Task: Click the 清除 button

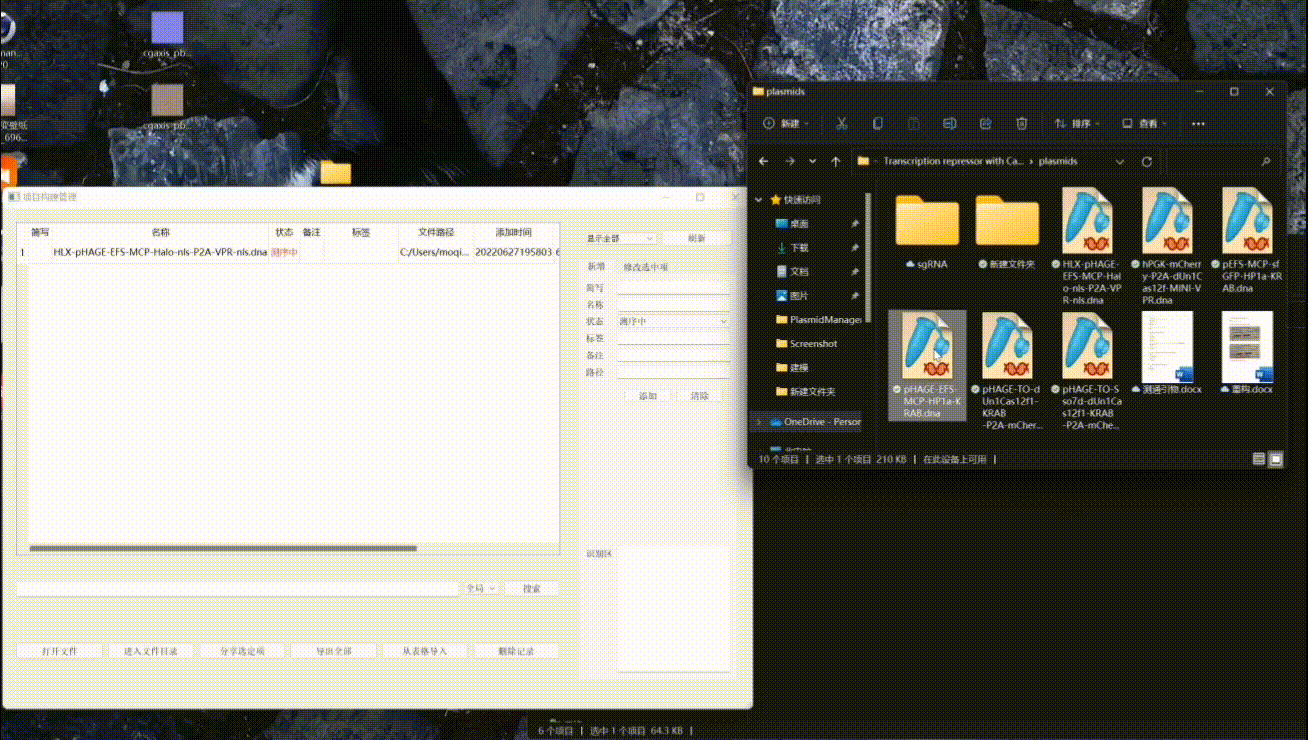Action: pyautogui.click(x=700, y=396)
